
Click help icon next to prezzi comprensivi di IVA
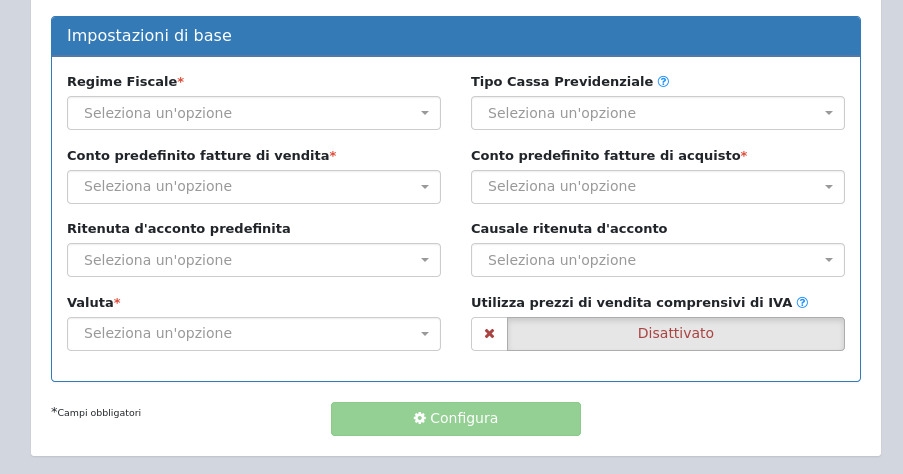[x=802, y=303]
